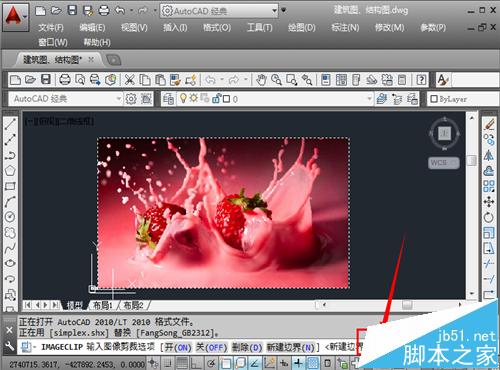Screen dimensions: 500x370
Task: Click the layer 0 color swatch
Action: coord(226,99)
